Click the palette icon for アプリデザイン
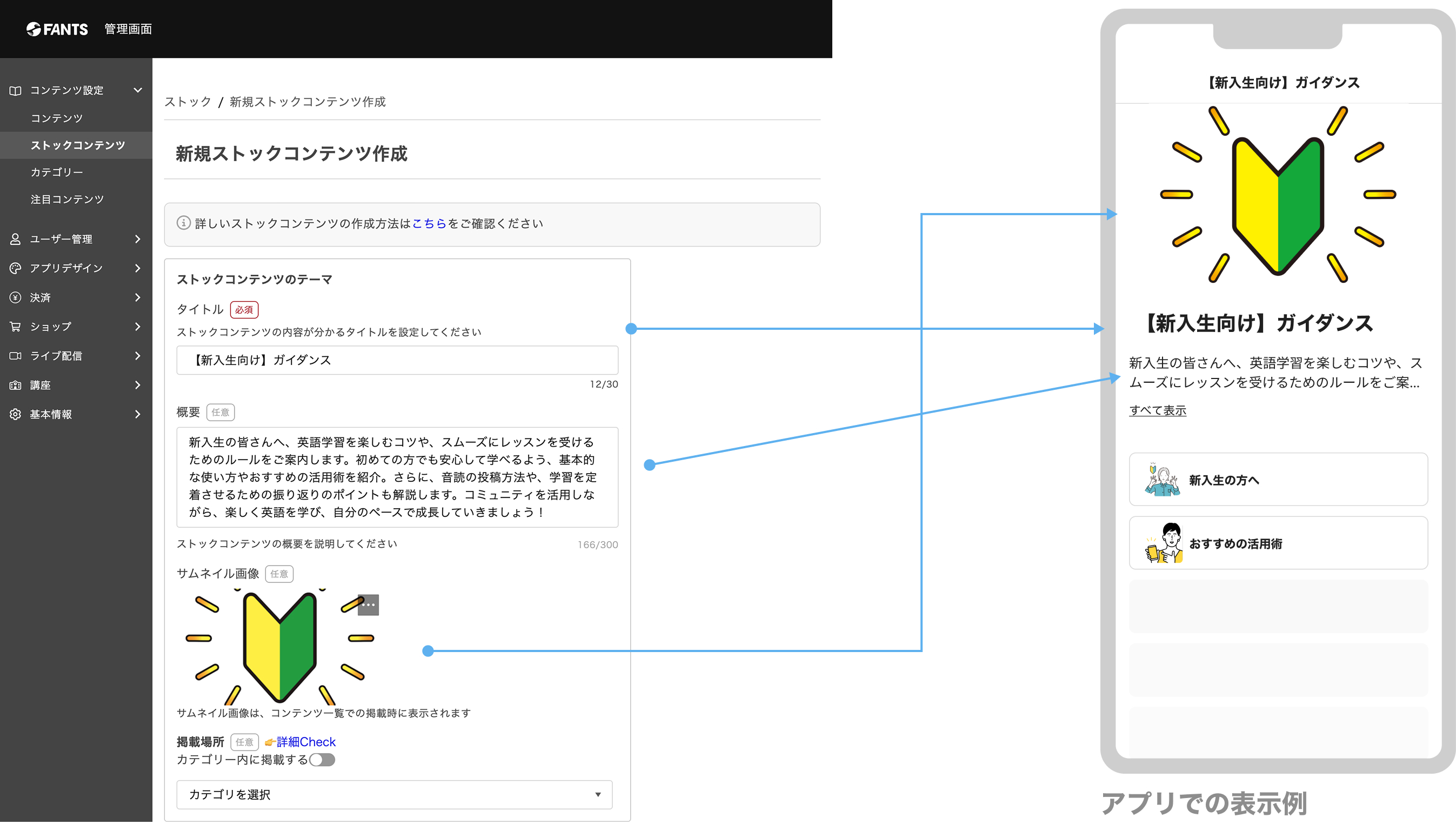Image resolution: width=1456 pixels, height=824 pixels. pyautogui.click(x=15, y=268)
